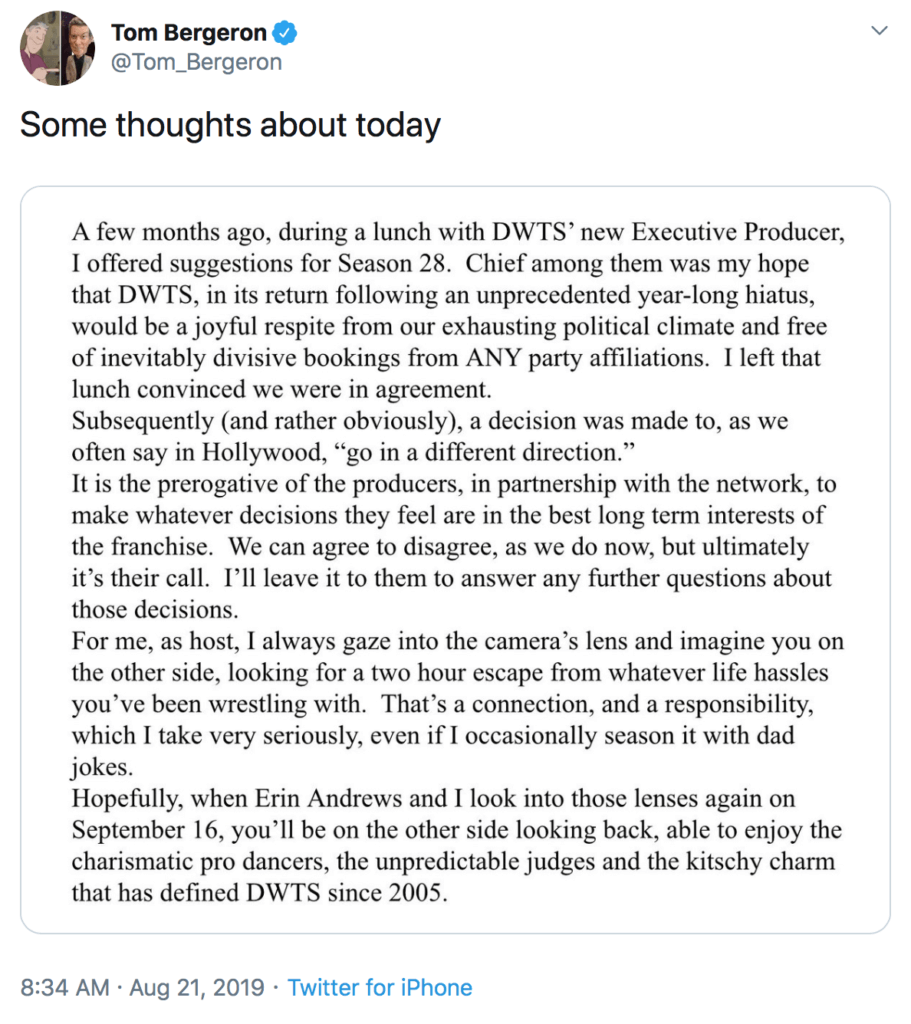Open the Tom Bergeron display name
The height and width of the screenshot is (1024, 911).
tap(188, 33)
